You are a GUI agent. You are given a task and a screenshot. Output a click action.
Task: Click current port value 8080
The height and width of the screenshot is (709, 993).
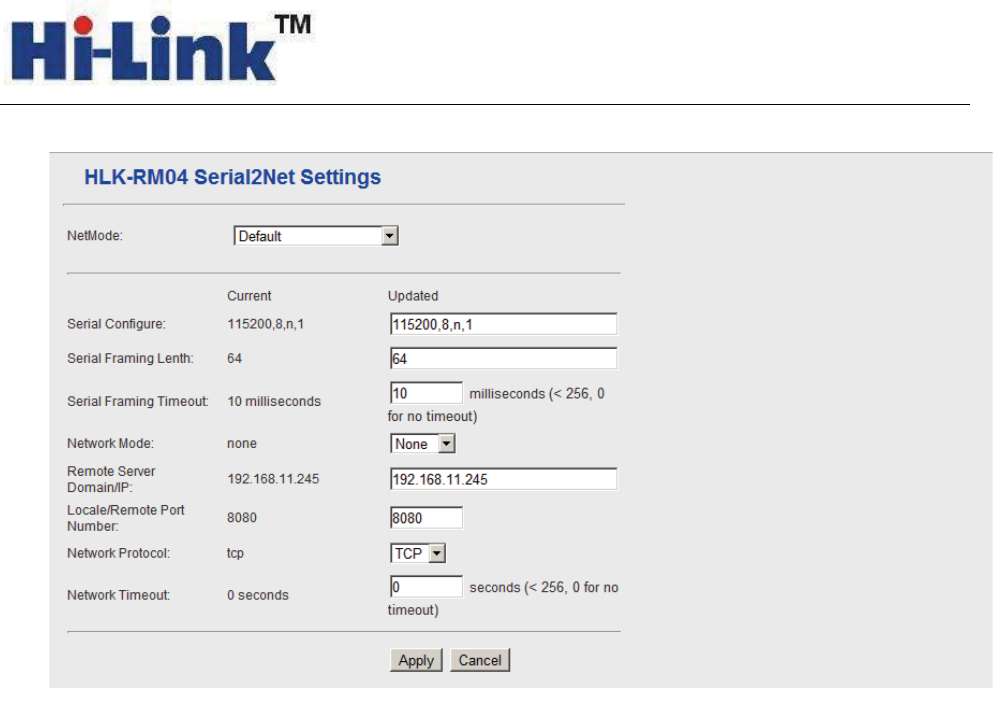242,518
